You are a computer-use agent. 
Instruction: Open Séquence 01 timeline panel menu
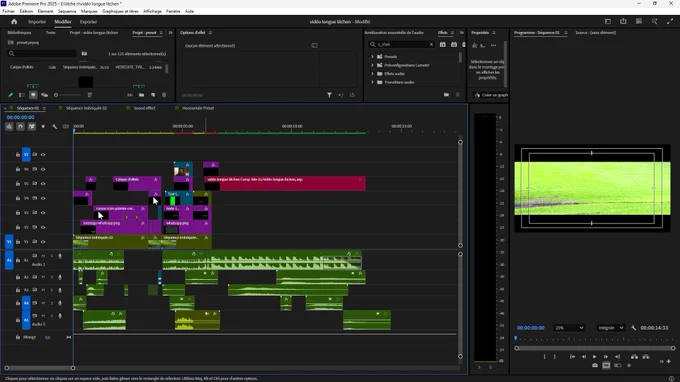(x=44, y=108)
